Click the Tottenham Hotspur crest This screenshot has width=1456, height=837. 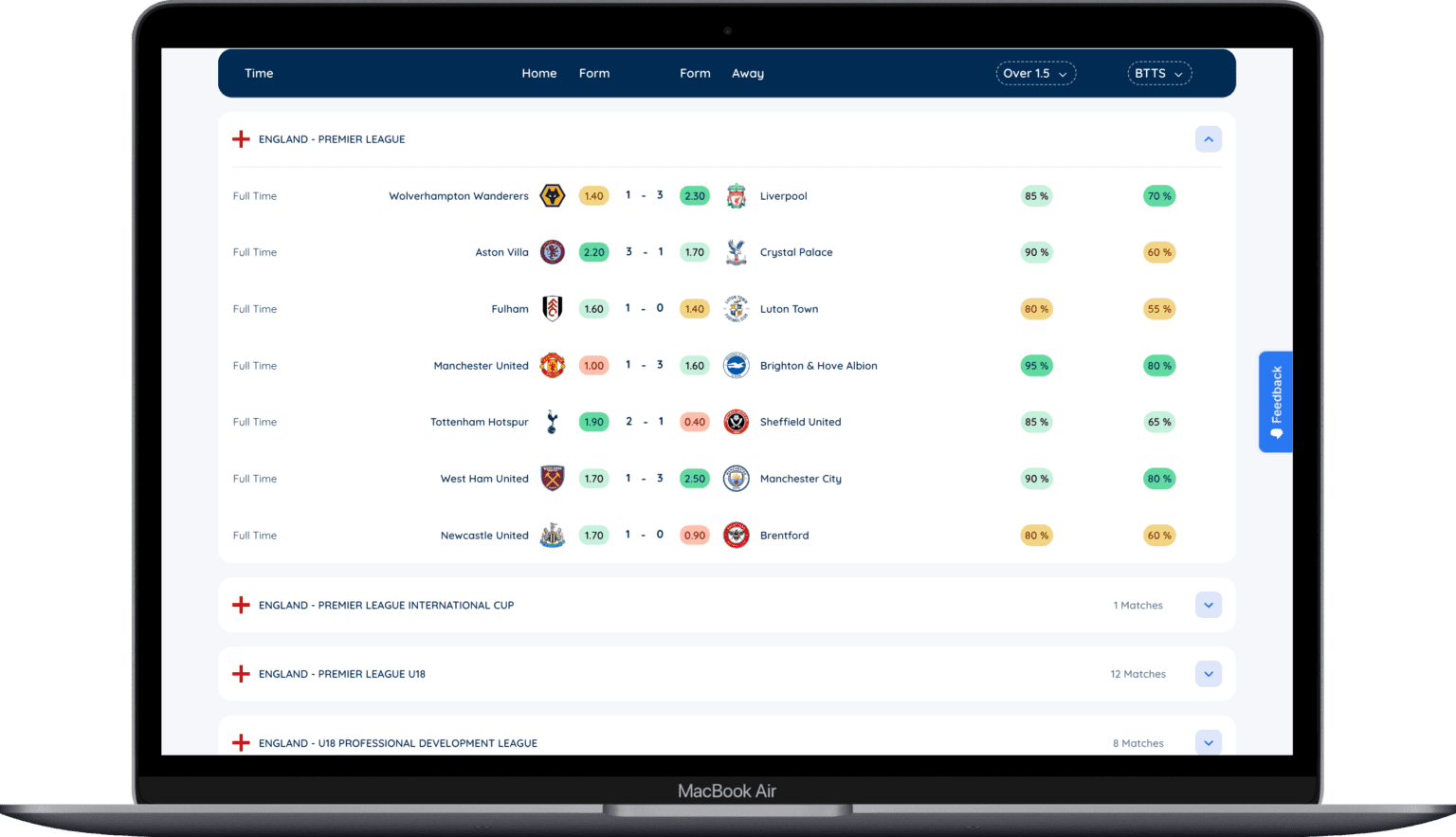(553, 422)
